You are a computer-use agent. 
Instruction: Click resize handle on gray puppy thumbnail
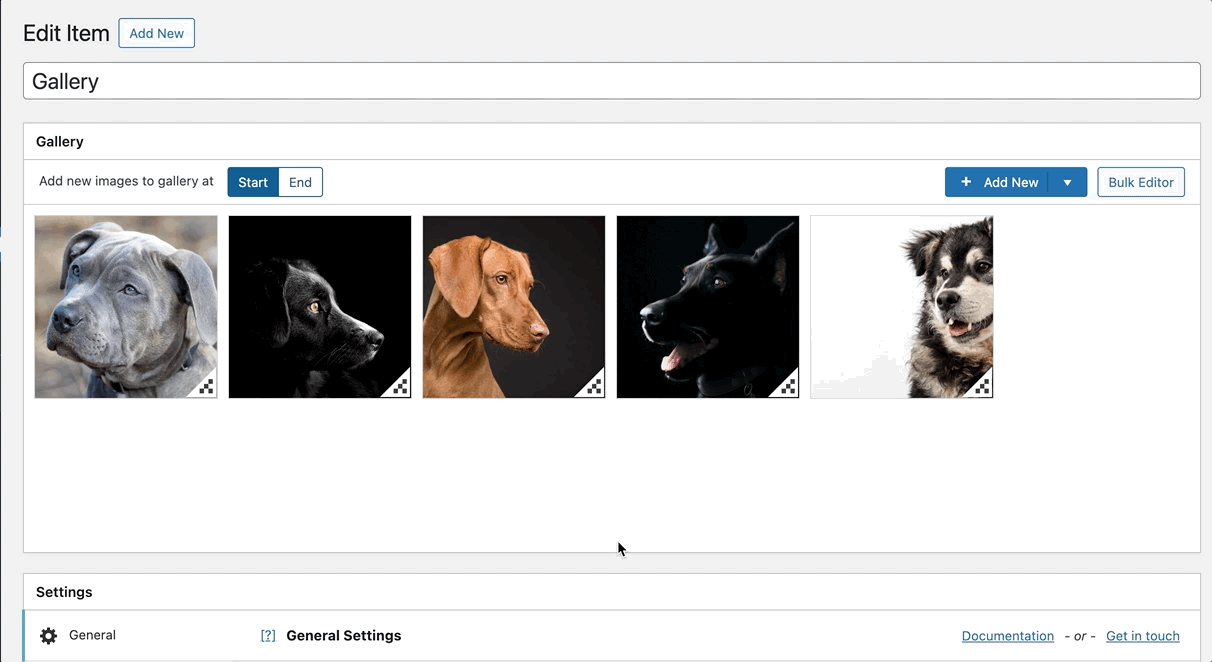tap(206, 387)
